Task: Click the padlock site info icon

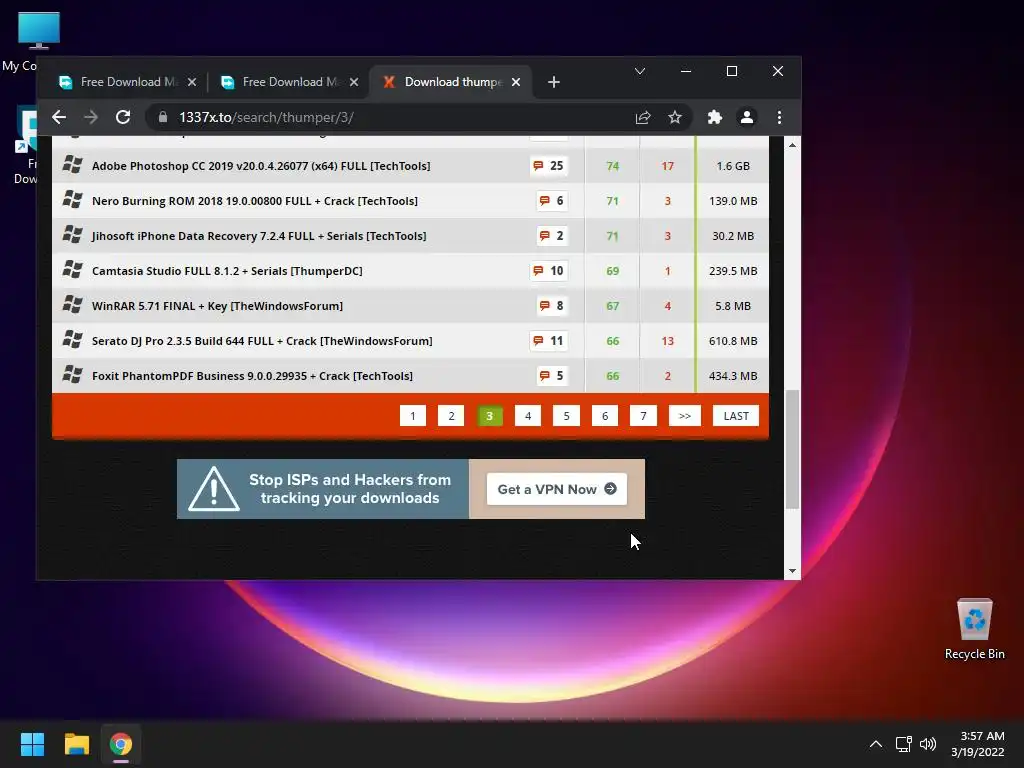Action: pyautogui.click(x=163, y=118)
